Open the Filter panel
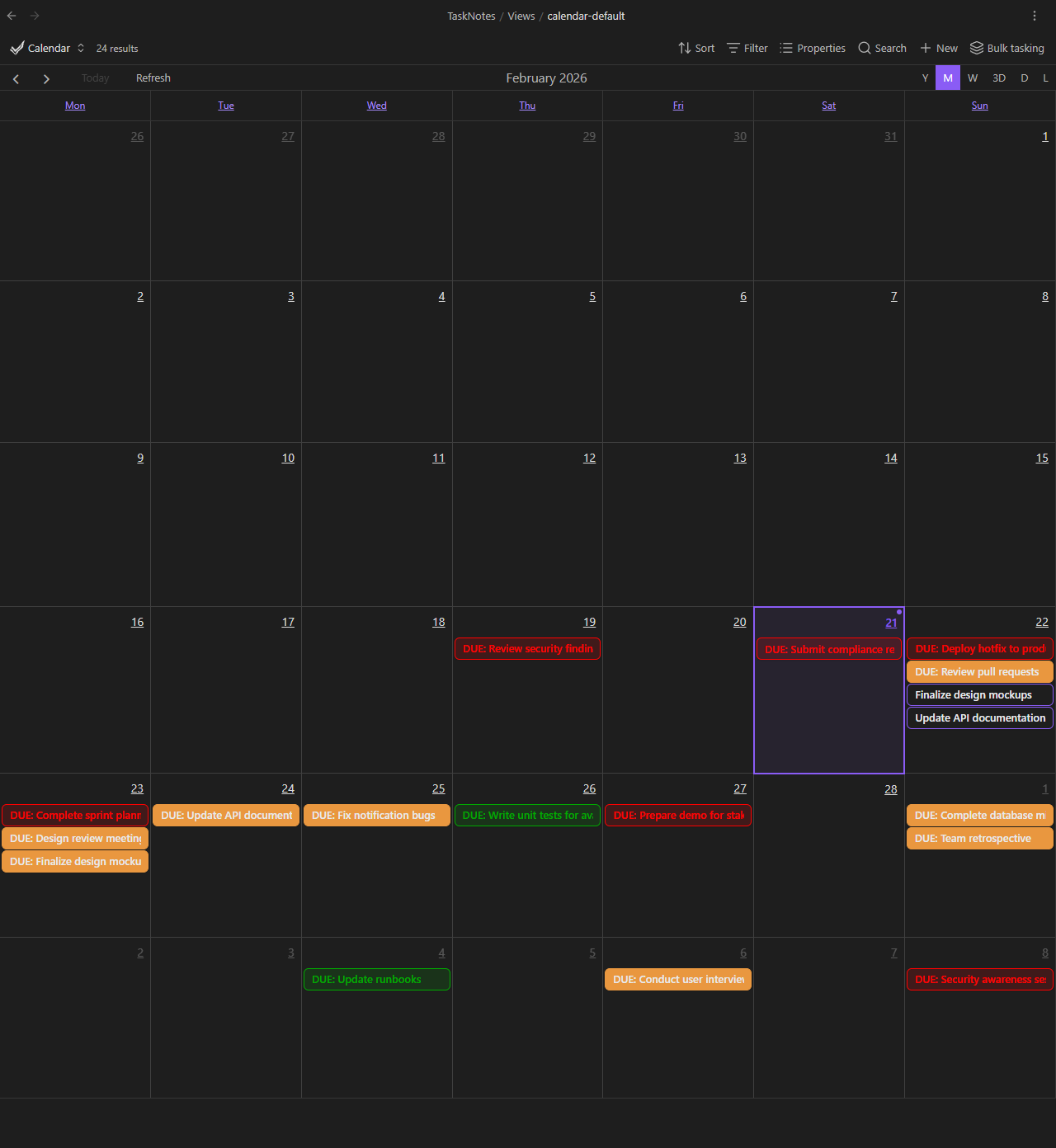The image size is (1056, 1148). click(x=747, y=48)
